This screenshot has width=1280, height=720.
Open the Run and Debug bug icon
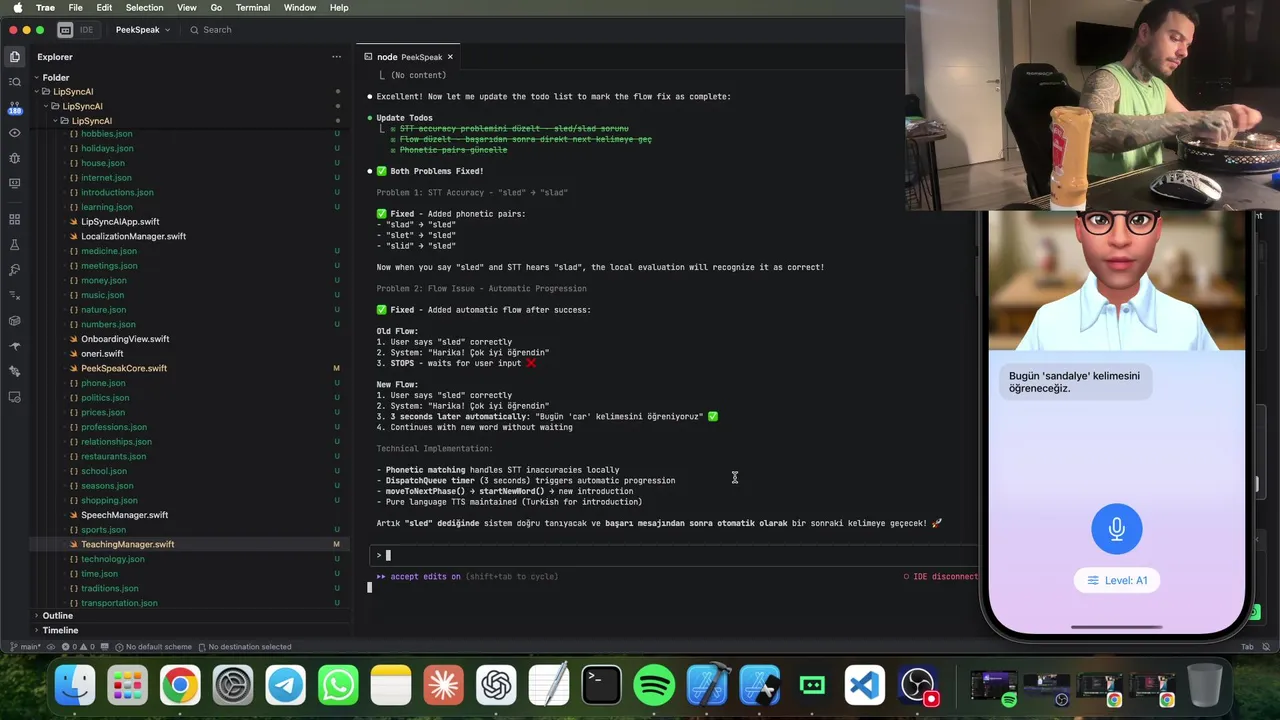coord(14,158)
